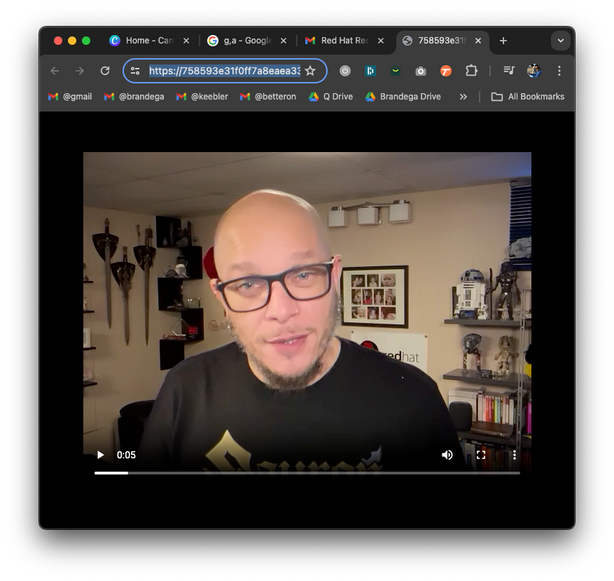Open a new browser tab
Image resolution: width=614 pixels, height=581 pixels.
click(x=503, y=41)
